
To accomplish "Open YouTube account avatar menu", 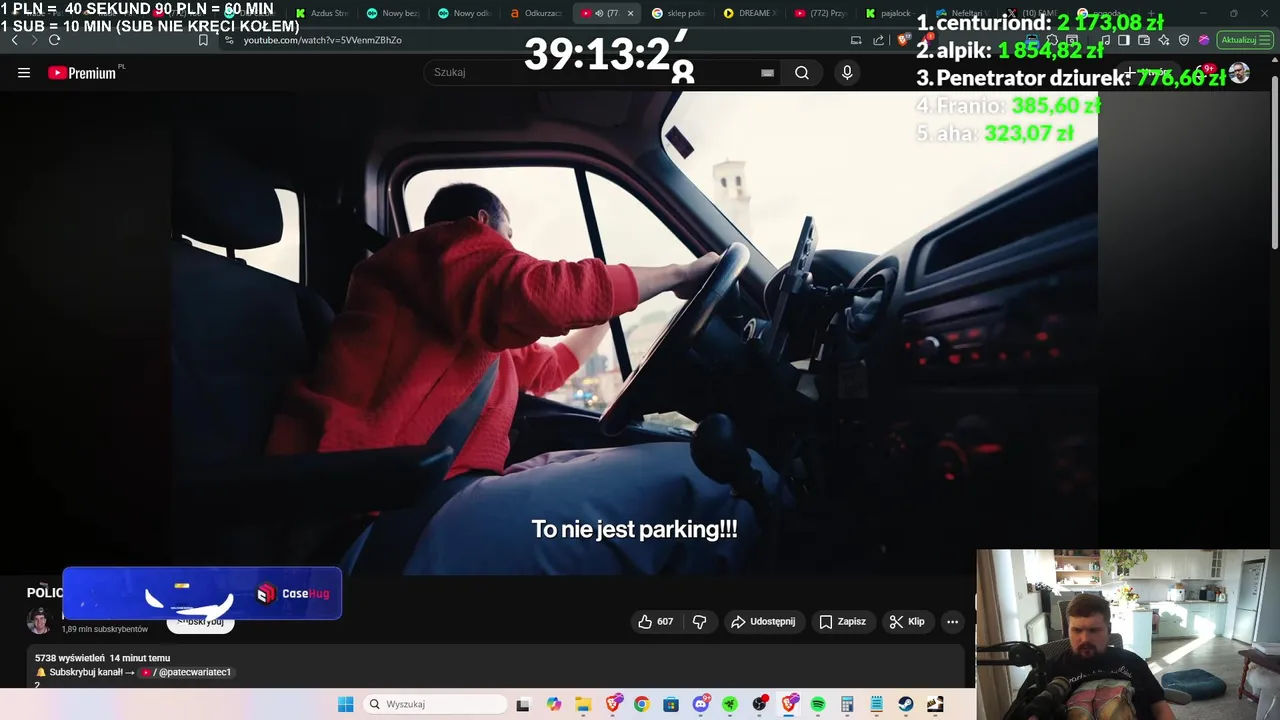I will (1239, 73).
